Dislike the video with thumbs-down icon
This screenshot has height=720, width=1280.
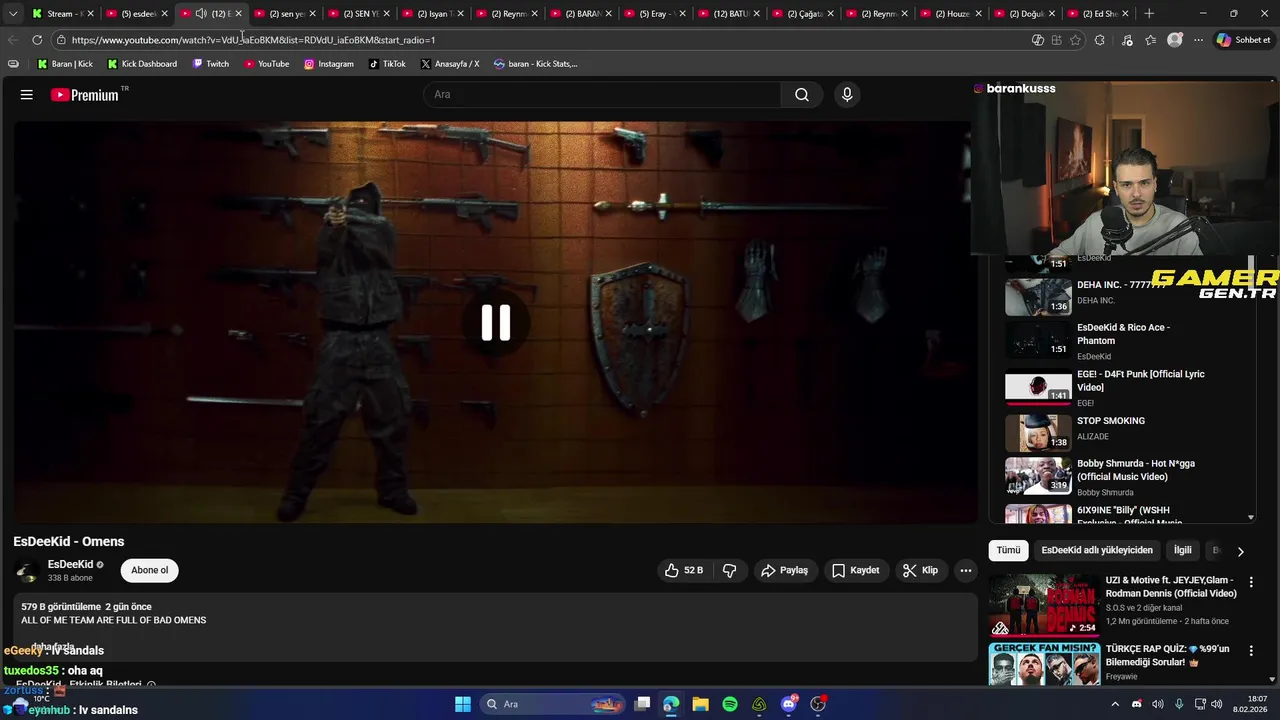pos(730,570)
